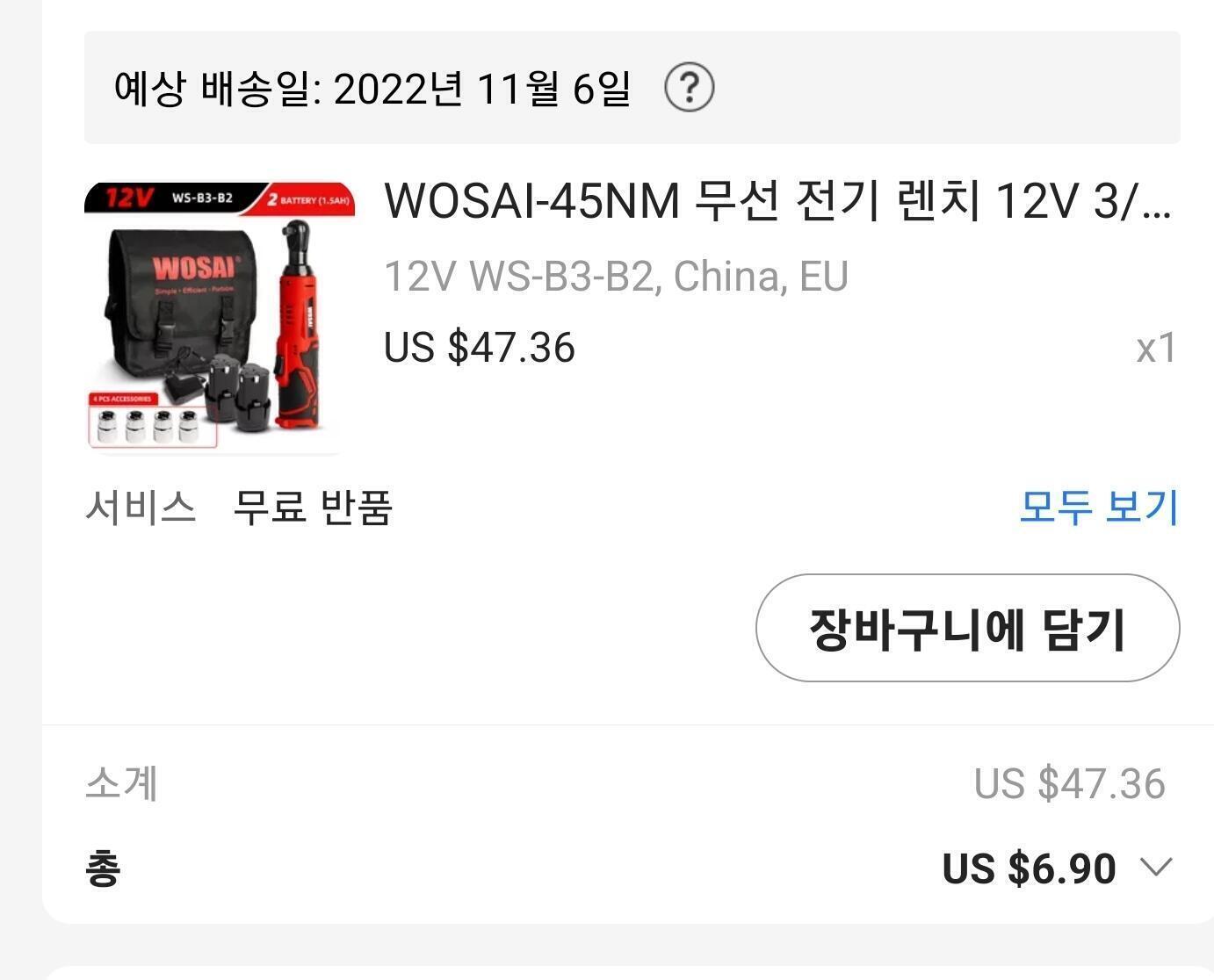Tap the 서비스 label
This screenshot has width=1214, height=980.
[141, 508]
